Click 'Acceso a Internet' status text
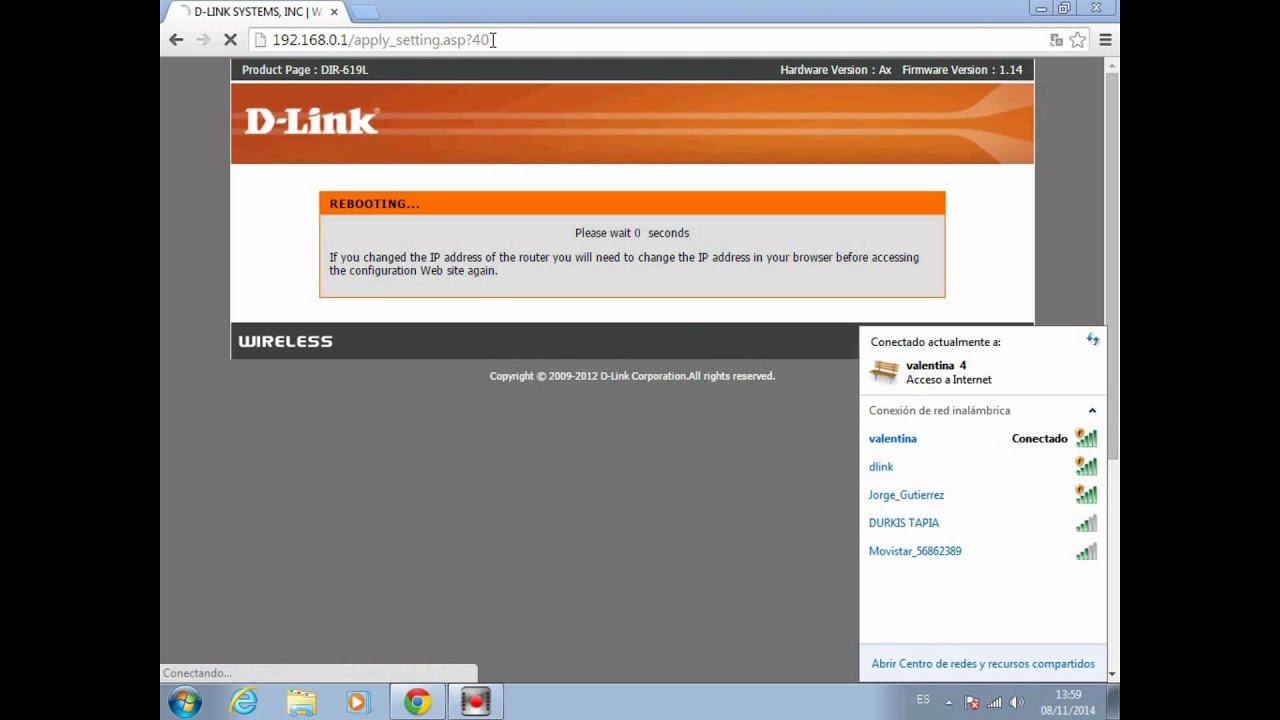Image resolution: width=1280 pixels, height=720 pixels. coord(949,380)
